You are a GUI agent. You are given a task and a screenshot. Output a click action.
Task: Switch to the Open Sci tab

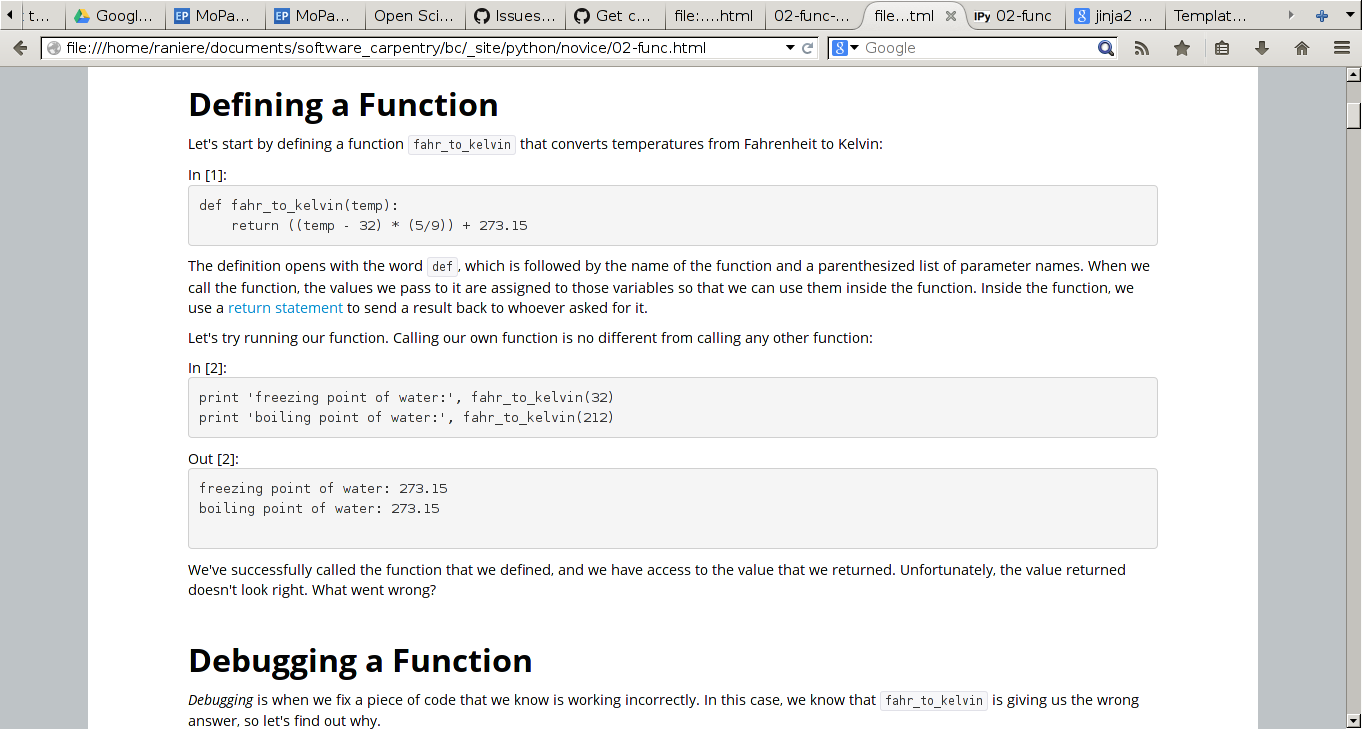coord(416,16)
